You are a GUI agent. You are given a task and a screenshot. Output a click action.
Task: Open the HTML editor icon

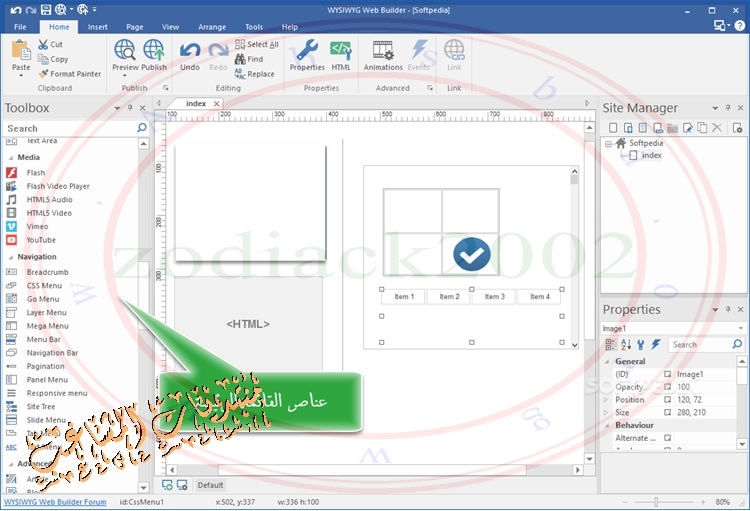pos(341,50)
